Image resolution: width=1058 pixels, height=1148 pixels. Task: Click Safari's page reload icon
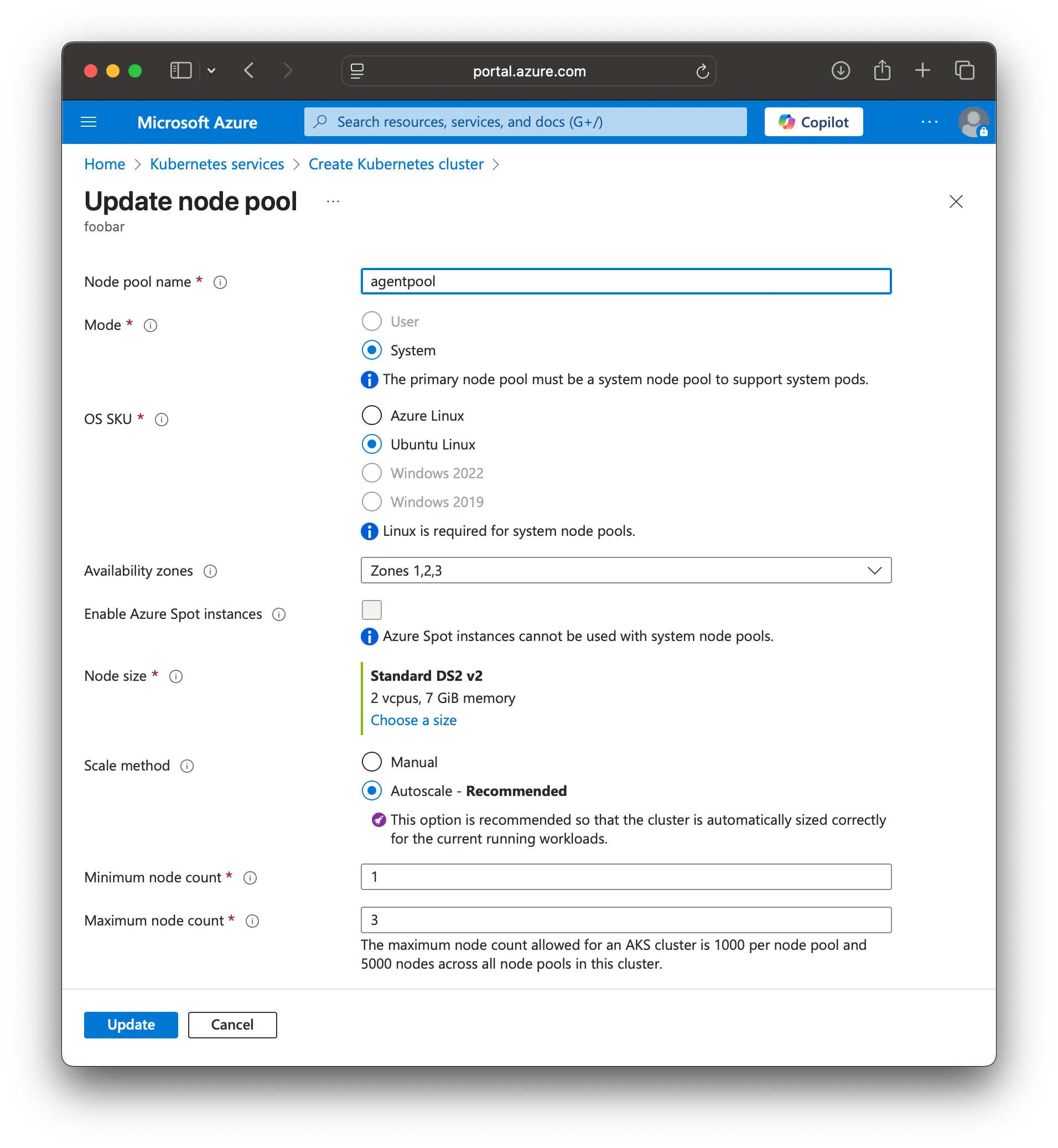[x=702, y=71]
